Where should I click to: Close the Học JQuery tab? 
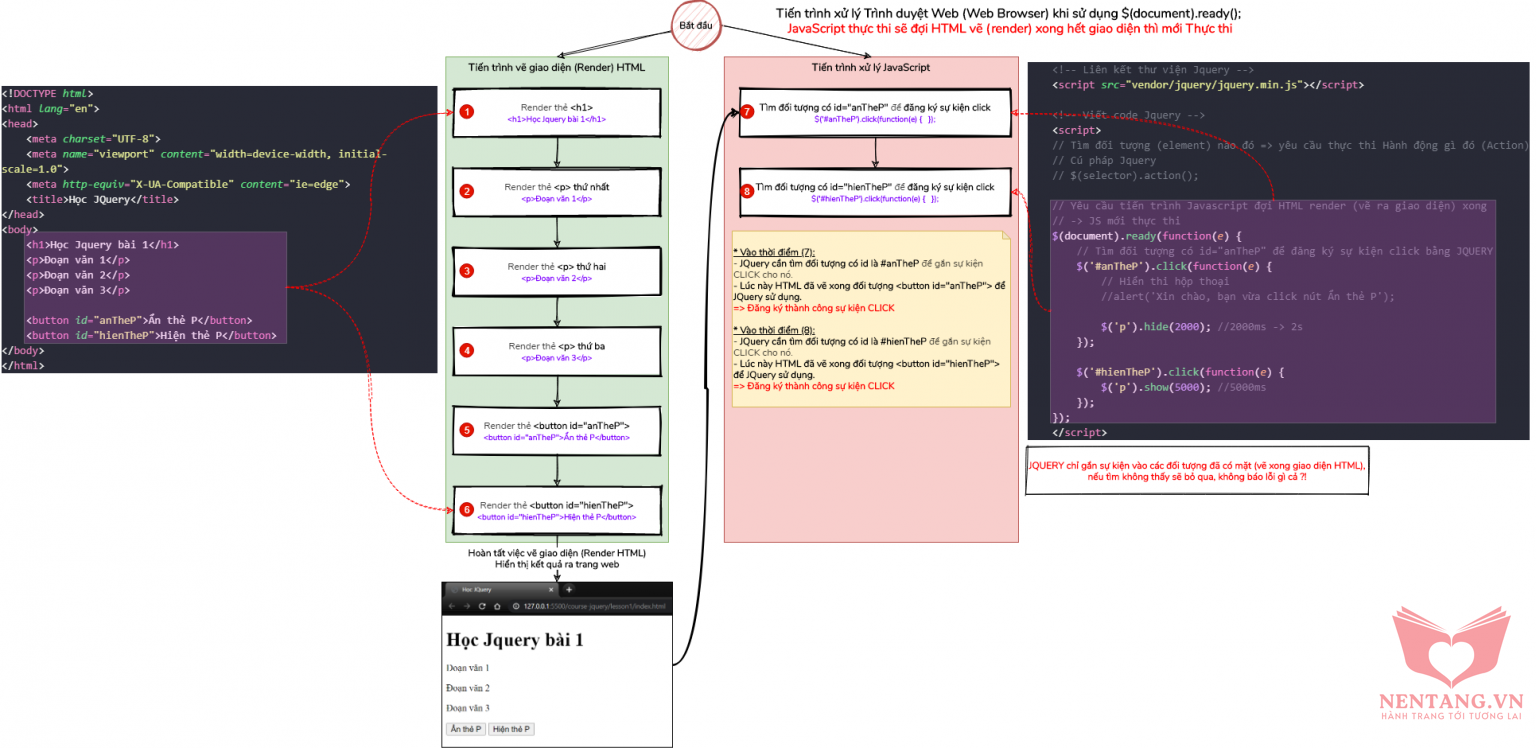[x=551, y=590]
